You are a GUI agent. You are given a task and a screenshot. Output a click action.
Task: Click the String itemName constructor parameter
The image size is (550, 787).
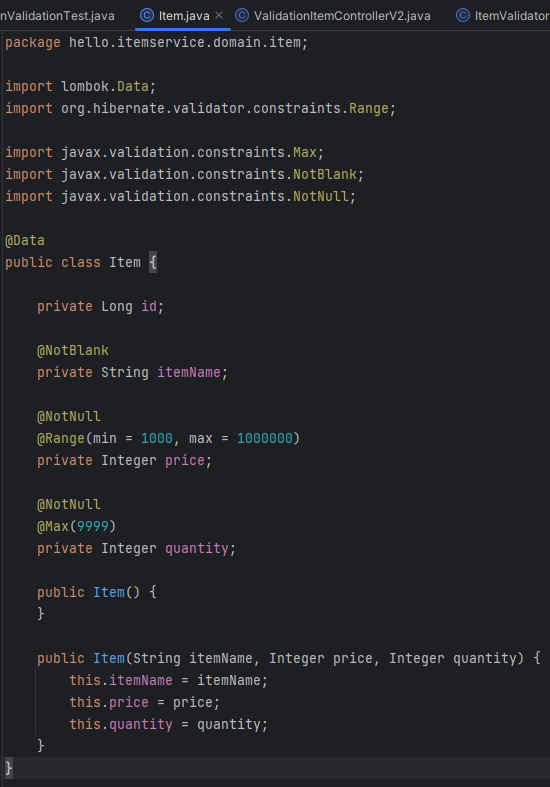[x=193, y=658]
